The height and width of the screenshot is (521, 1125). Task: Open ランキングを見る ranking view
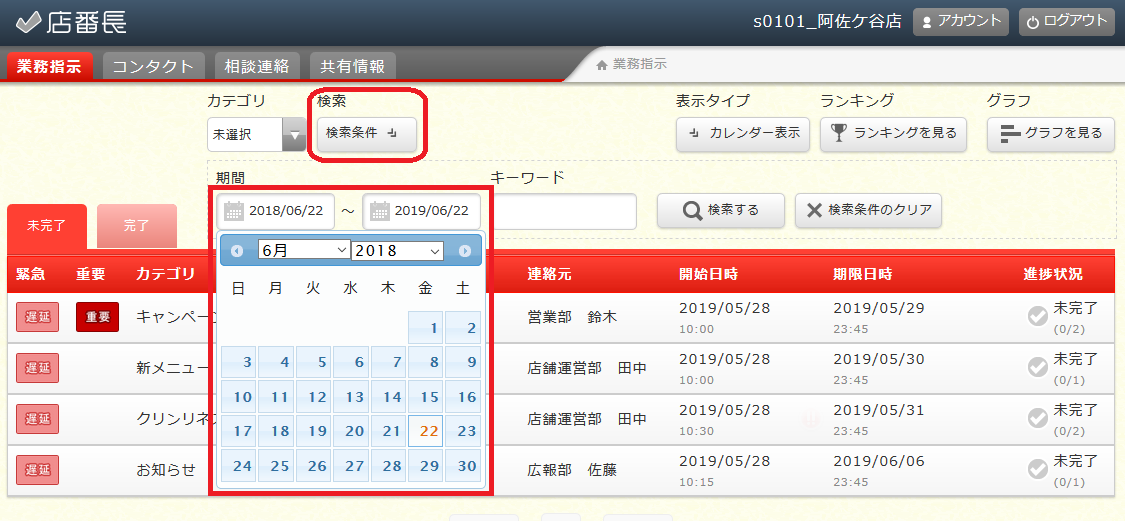893,133
